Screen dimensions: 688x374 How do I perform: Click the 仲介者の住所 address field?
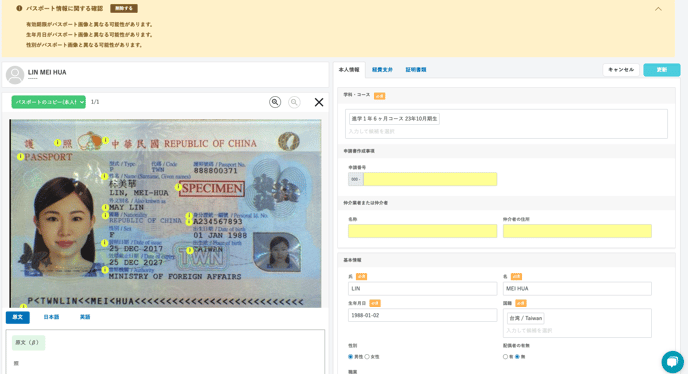(x=577, y=231)
